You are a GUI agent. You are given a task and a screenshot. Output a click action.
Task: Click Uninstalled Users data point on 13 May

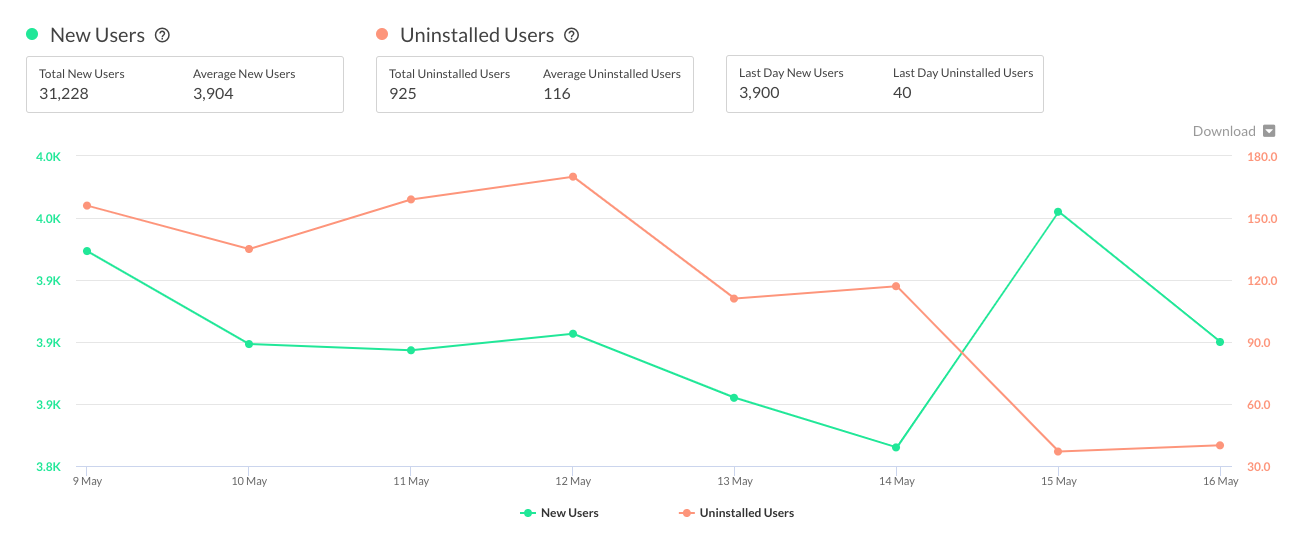(x=734, y=298)
